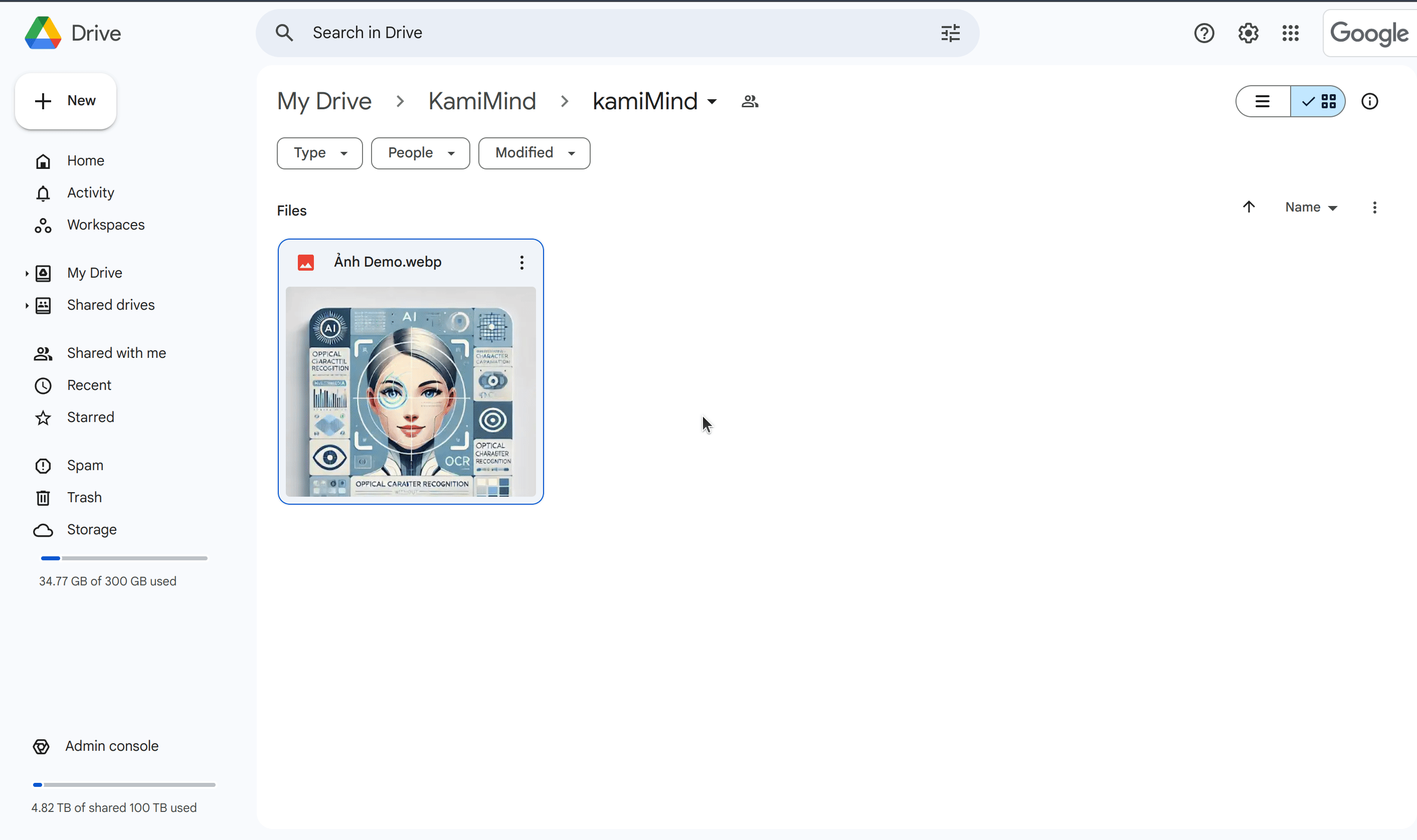Open the Settings gear icon
The image size is (1417, 840).
point(1248,33)
